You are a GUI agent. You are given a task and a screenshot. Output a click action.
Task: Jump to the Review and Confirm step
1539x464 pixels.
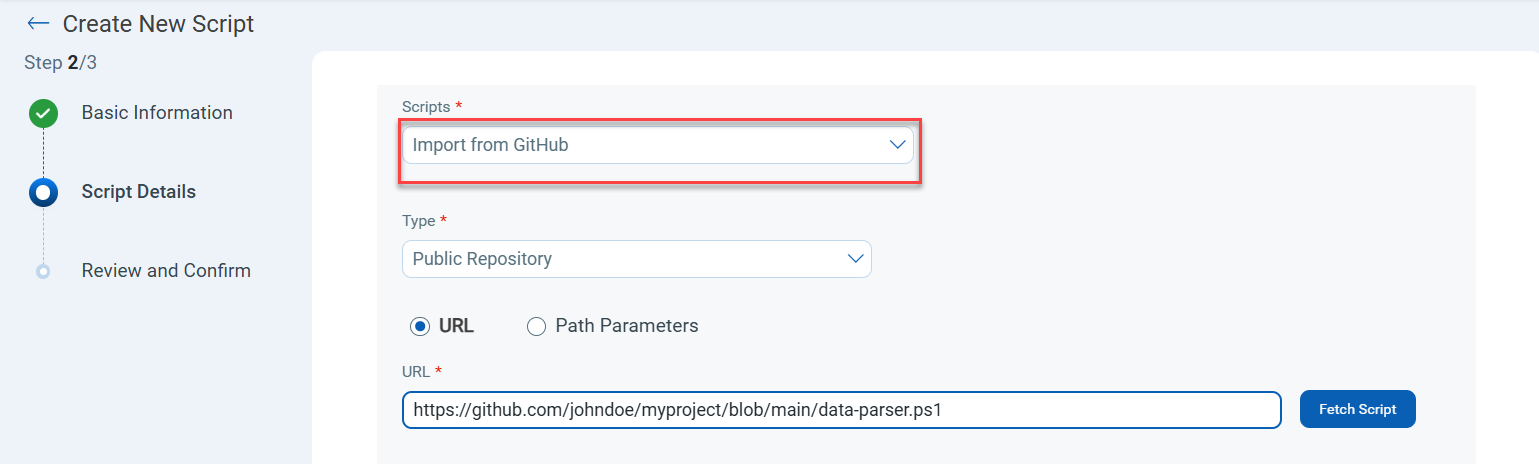pyautogui.click(x=166, y=271)
